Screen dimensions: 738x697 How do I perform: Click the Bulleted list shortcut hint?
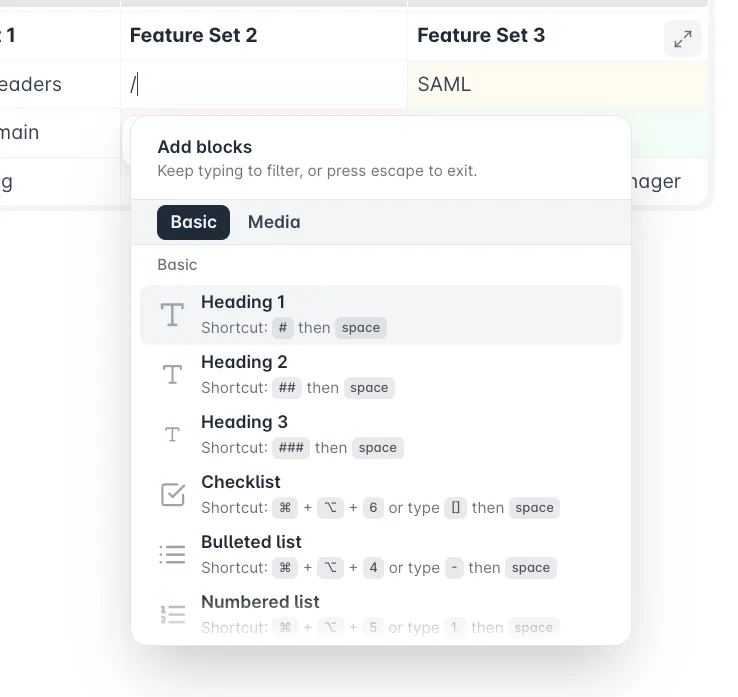coord(379,568)
